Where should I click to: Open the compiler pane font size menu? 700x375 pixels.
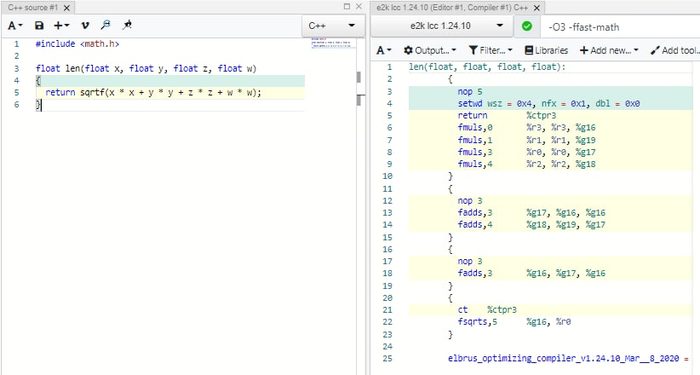[x=383, y=50]
